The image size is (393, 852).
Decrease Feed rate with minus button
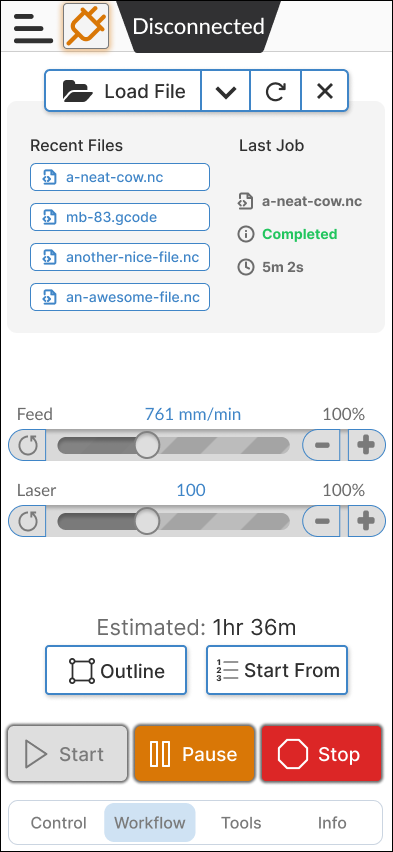(322, 446)
